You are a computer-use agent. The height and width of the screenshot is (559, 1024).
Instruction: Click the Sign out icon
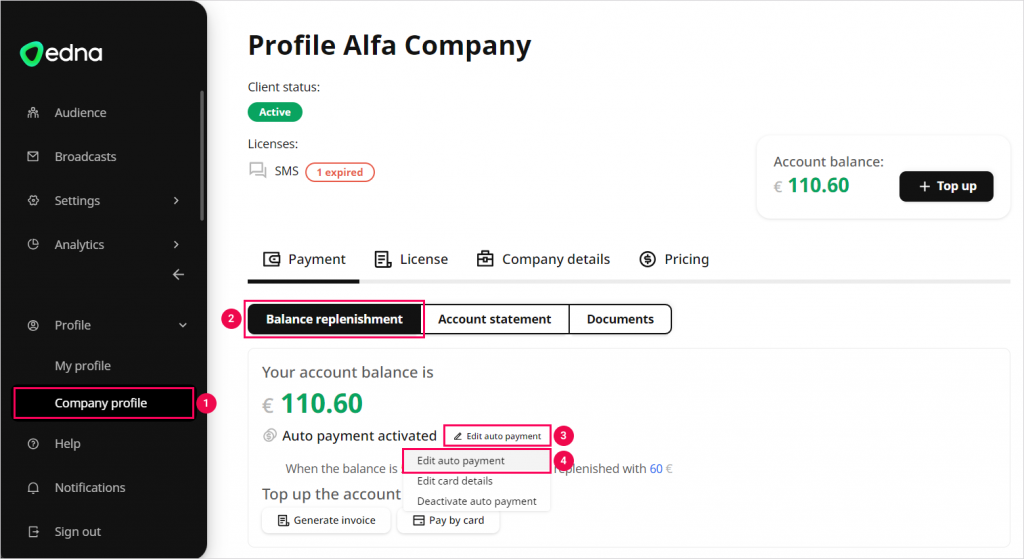point(33,532)
